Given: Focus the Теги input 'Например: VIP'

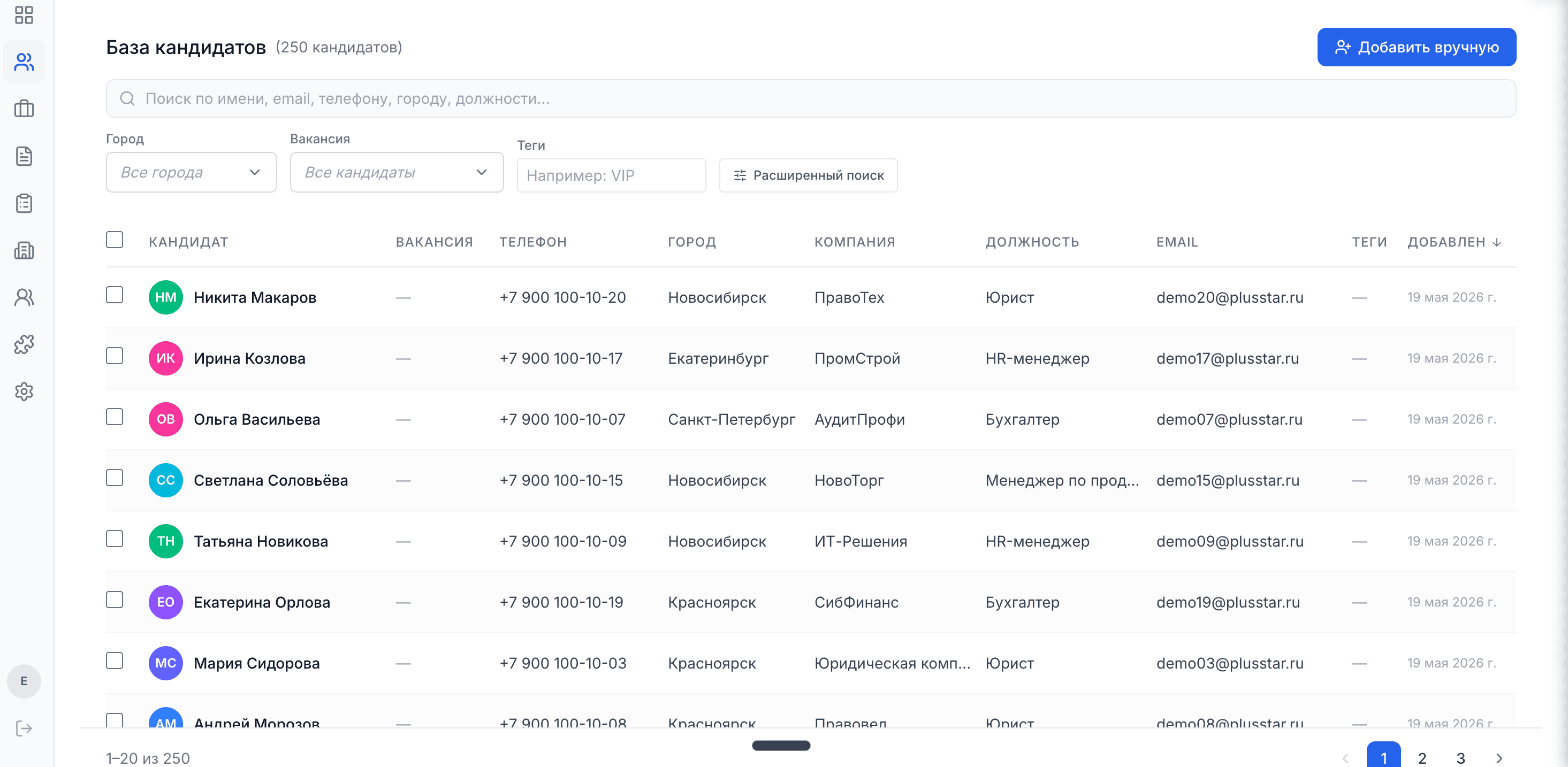Looking at the screenshot, I should pyautogui.click(x=611, y=175).
